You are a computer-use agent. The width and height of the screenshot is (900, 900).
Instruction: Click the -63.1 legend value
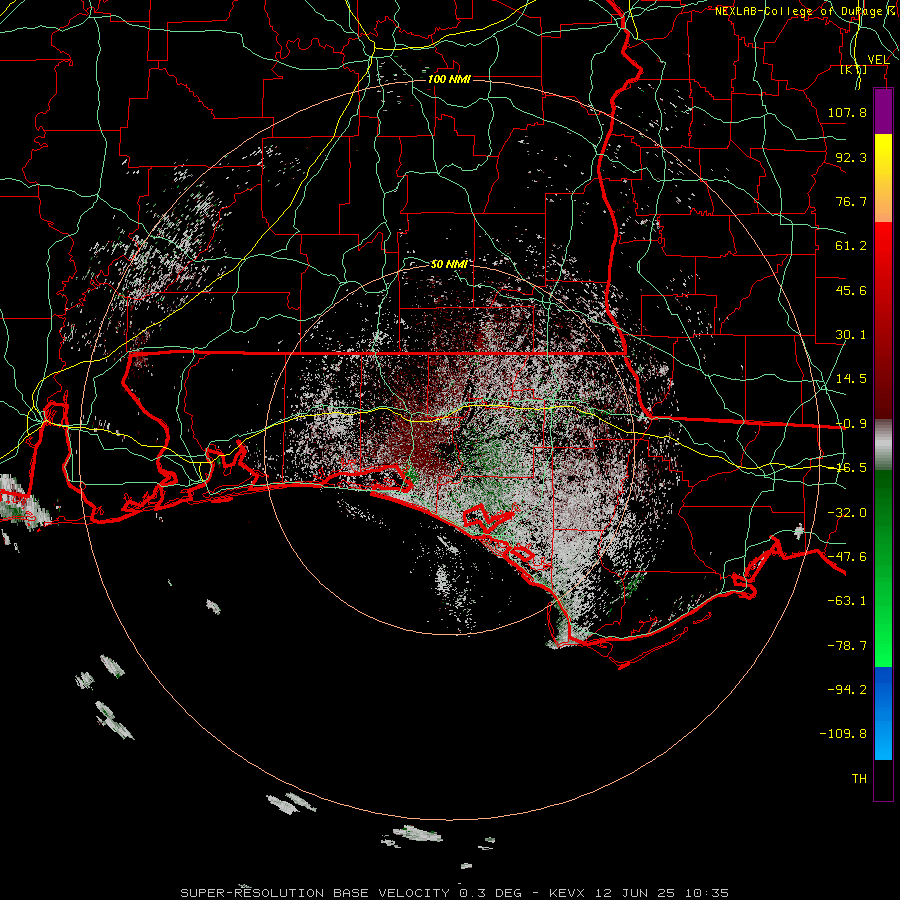click(847, 601)
